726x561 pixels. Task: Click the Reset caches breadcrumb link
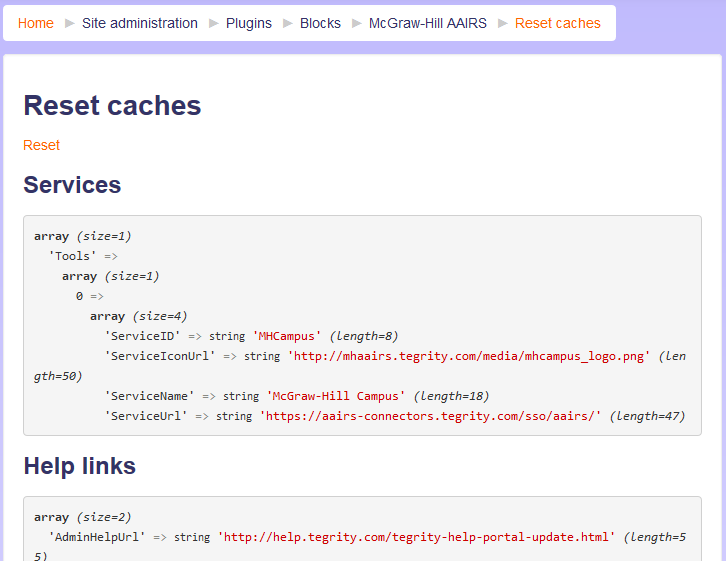(x=557, y=23)
